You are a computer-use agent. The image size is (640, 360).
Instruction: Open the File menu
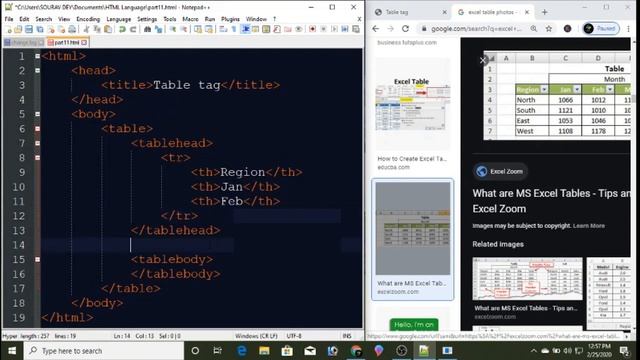tap(9, 19)
